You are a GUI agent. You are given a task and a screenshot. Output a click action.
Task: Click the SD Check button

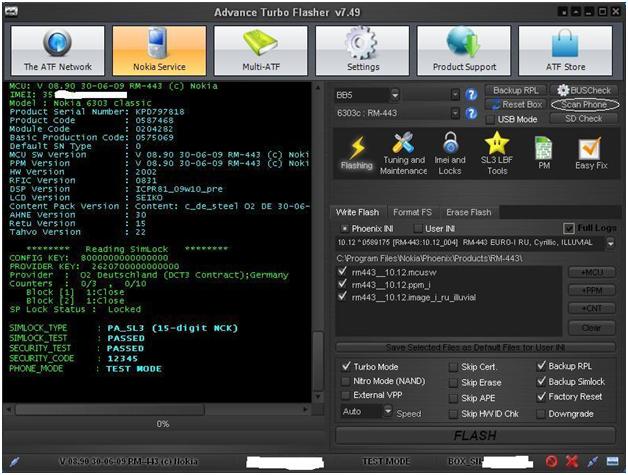click(584, 119)
